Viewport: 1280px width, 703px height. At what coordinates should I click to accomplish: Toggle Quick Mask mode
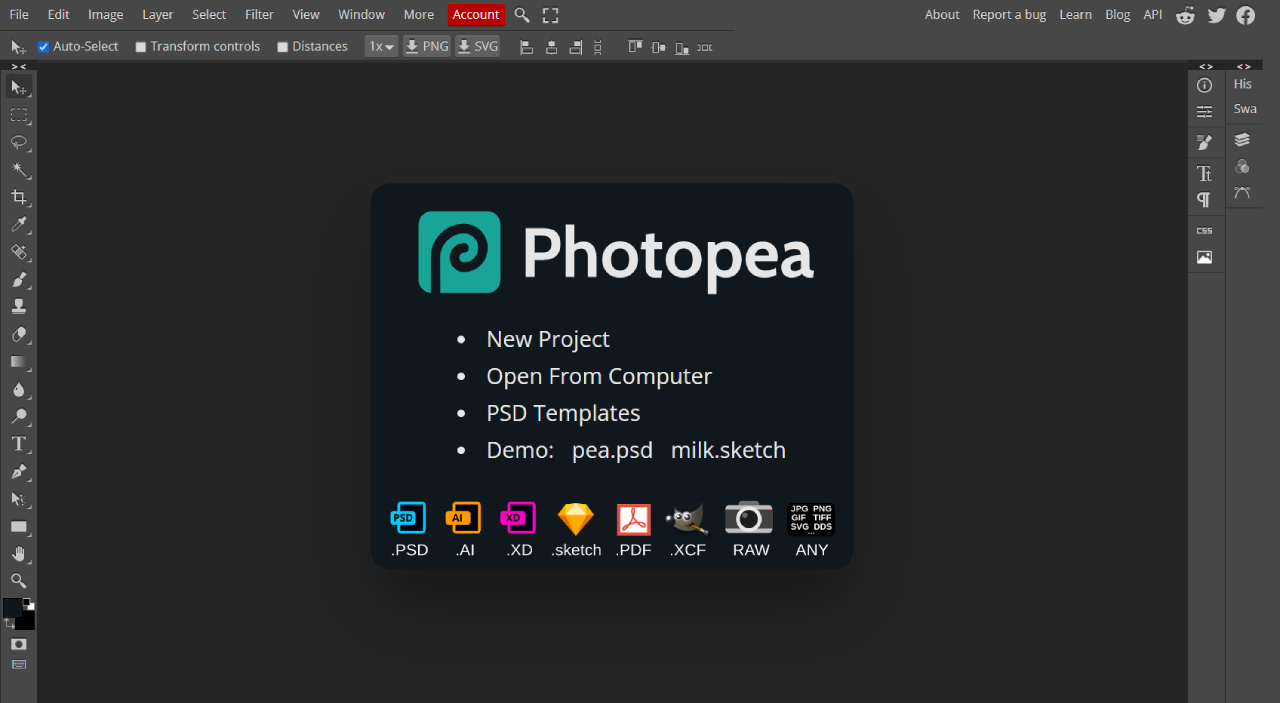pyautogui.click(x=18, y=644)
